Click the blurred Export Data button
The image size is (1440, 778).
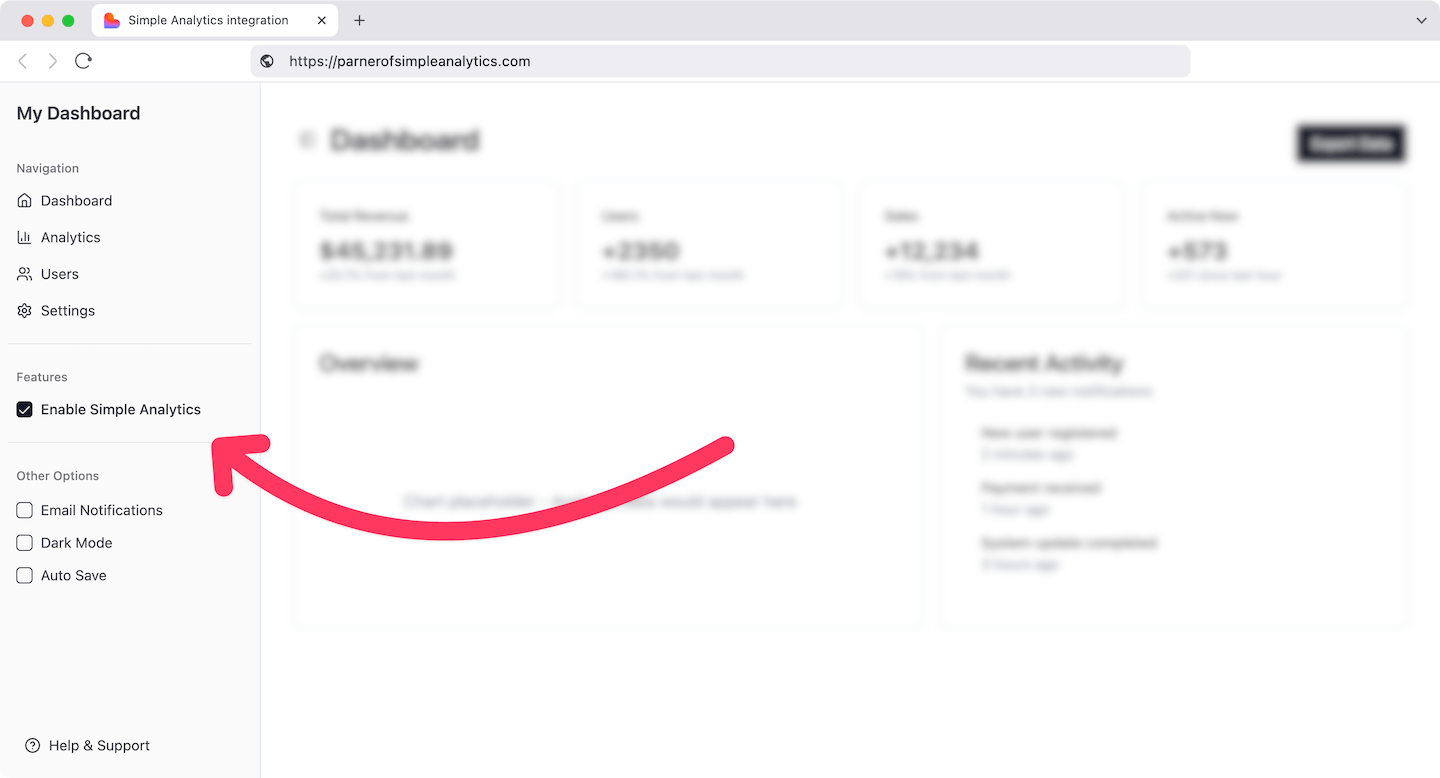tap(1352, 144)
